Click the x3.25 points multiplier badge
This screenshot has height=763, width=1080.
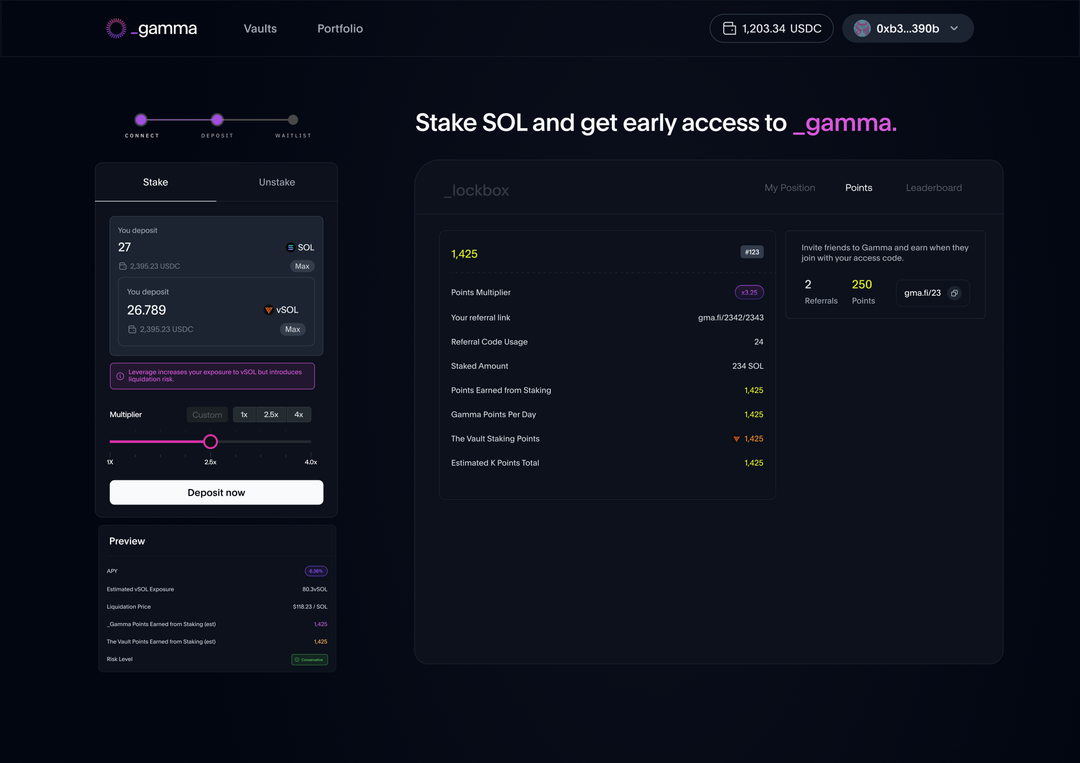pos(749,292)
